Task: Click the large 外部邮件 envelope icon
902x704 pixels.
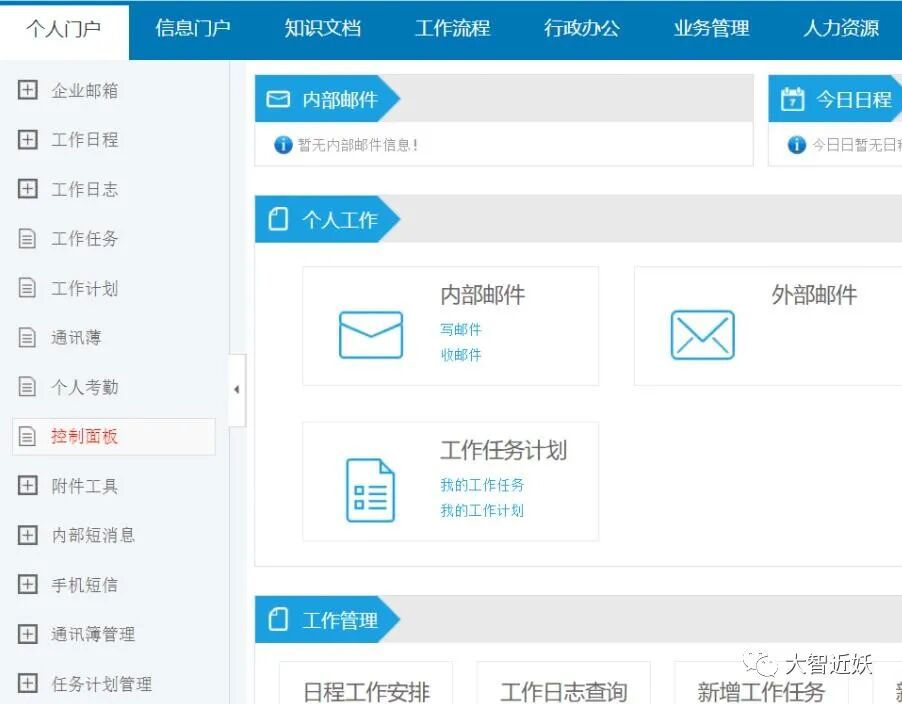Action: (703, 335)
